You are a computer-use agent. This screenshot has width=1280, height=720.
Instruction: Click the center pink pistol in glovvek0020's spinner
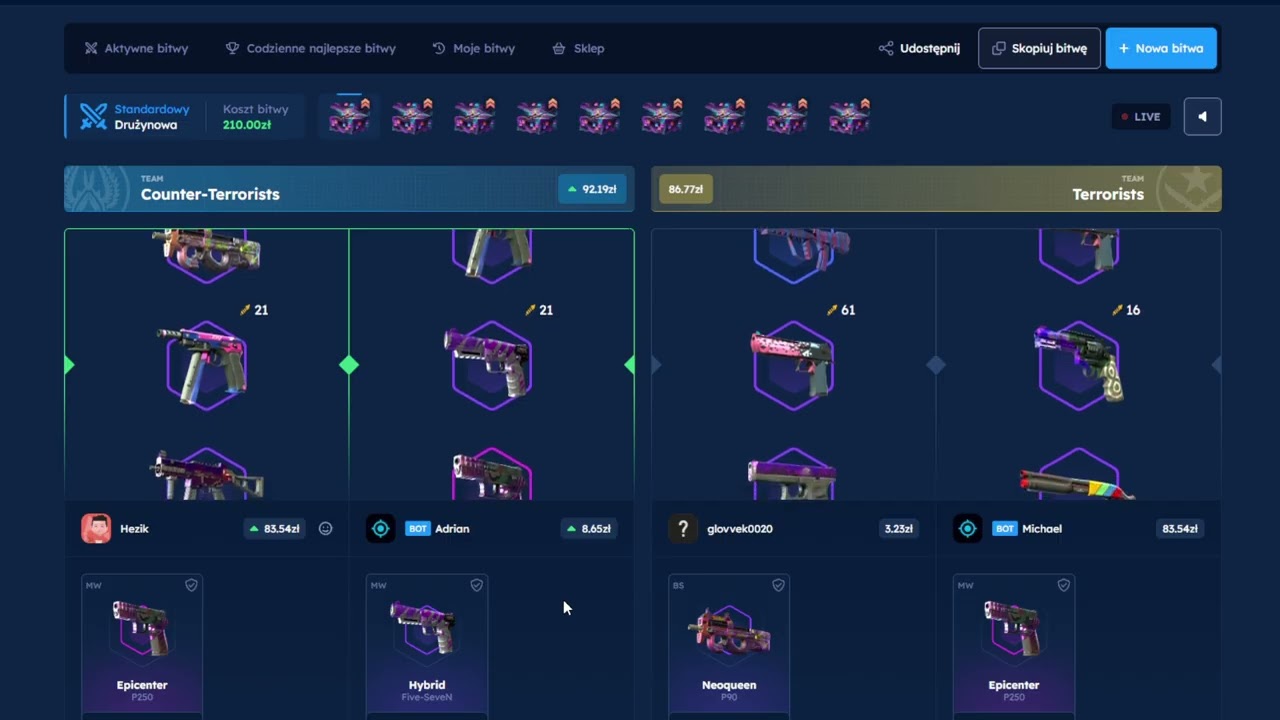pos(793,365)
